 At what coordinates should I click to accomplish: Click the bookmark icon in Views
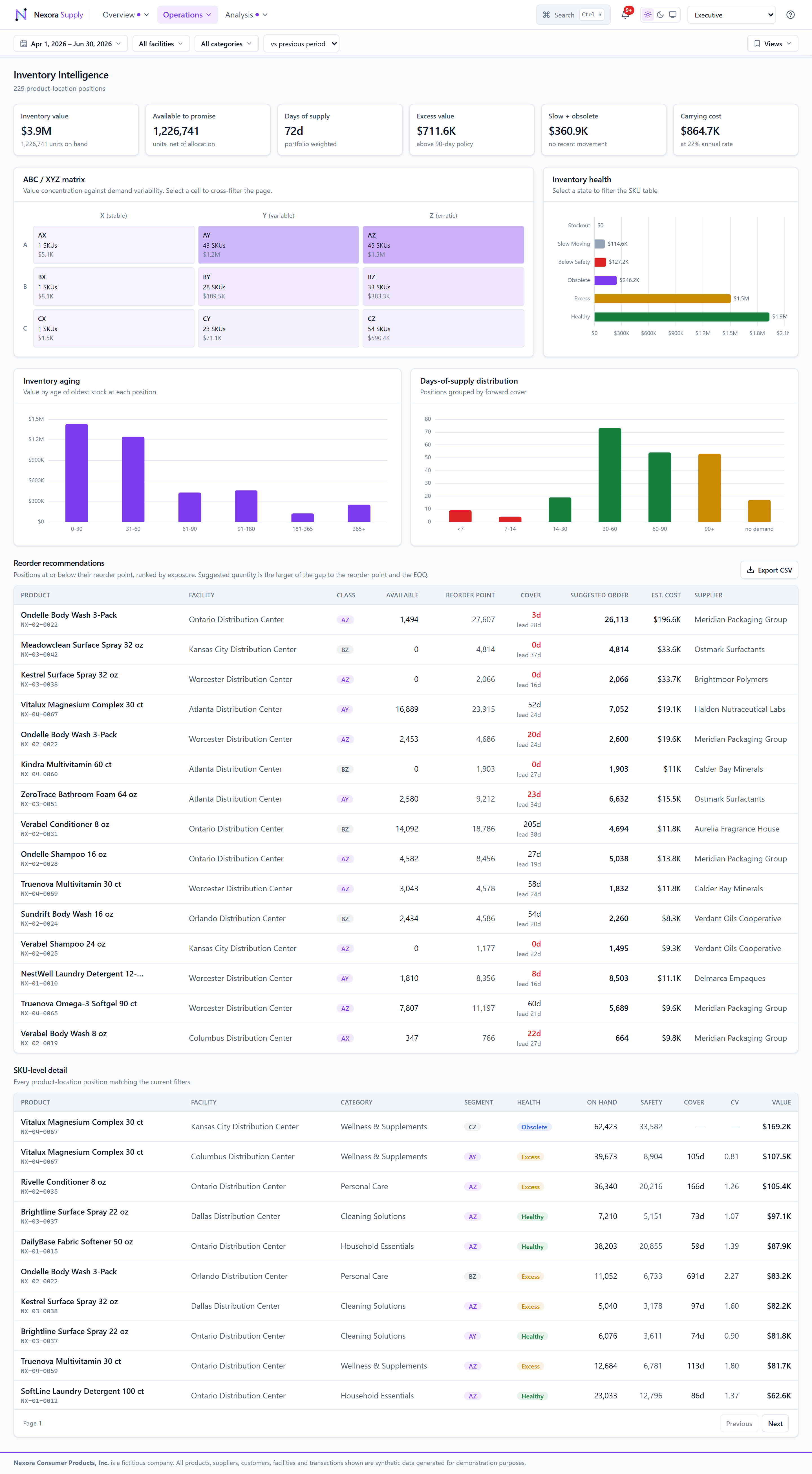(x=757, y=43)
